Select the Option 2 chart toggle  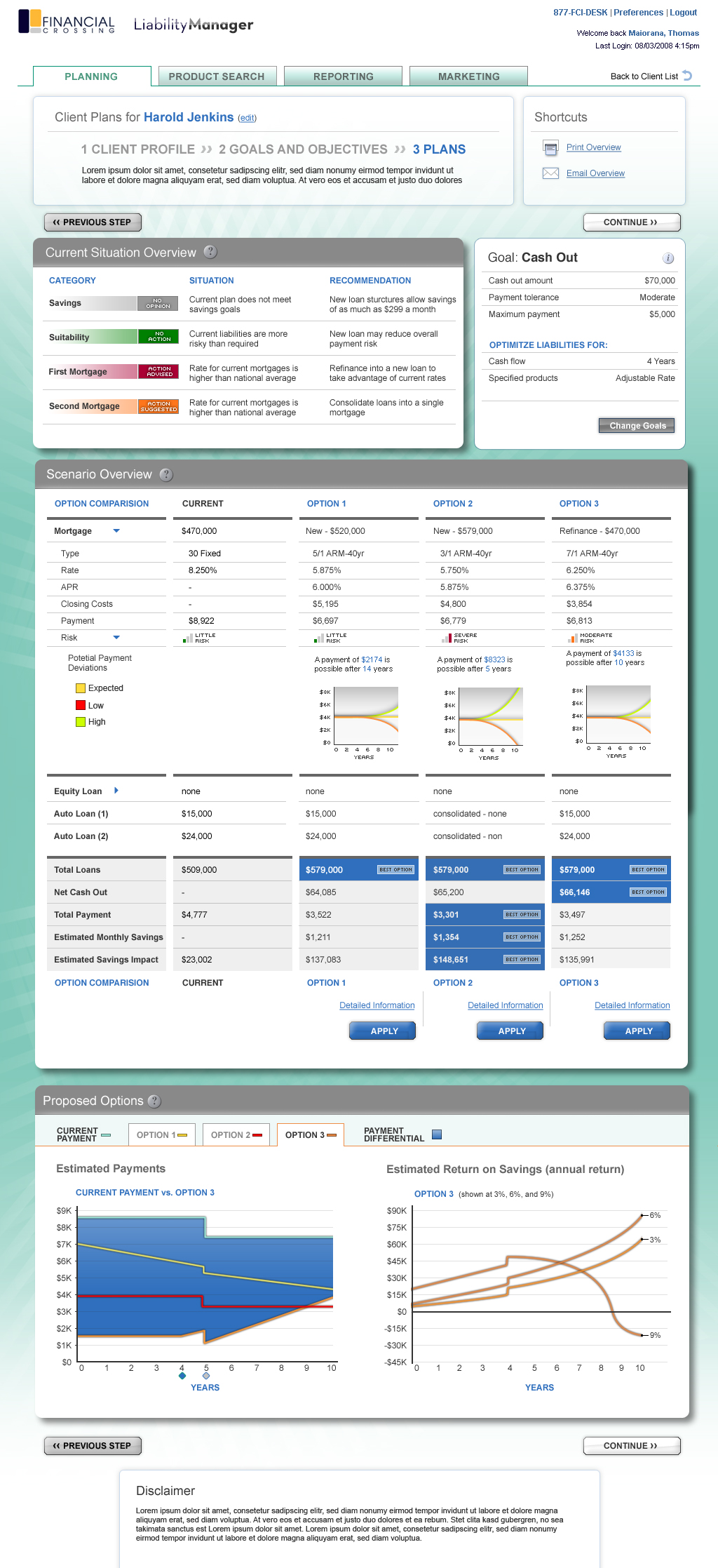coord(236,1135)
